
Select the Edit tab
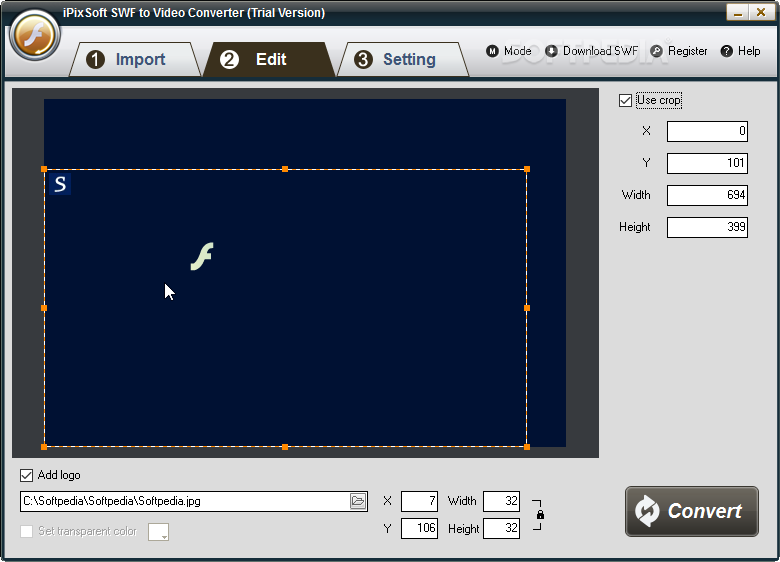pos(269,59)
